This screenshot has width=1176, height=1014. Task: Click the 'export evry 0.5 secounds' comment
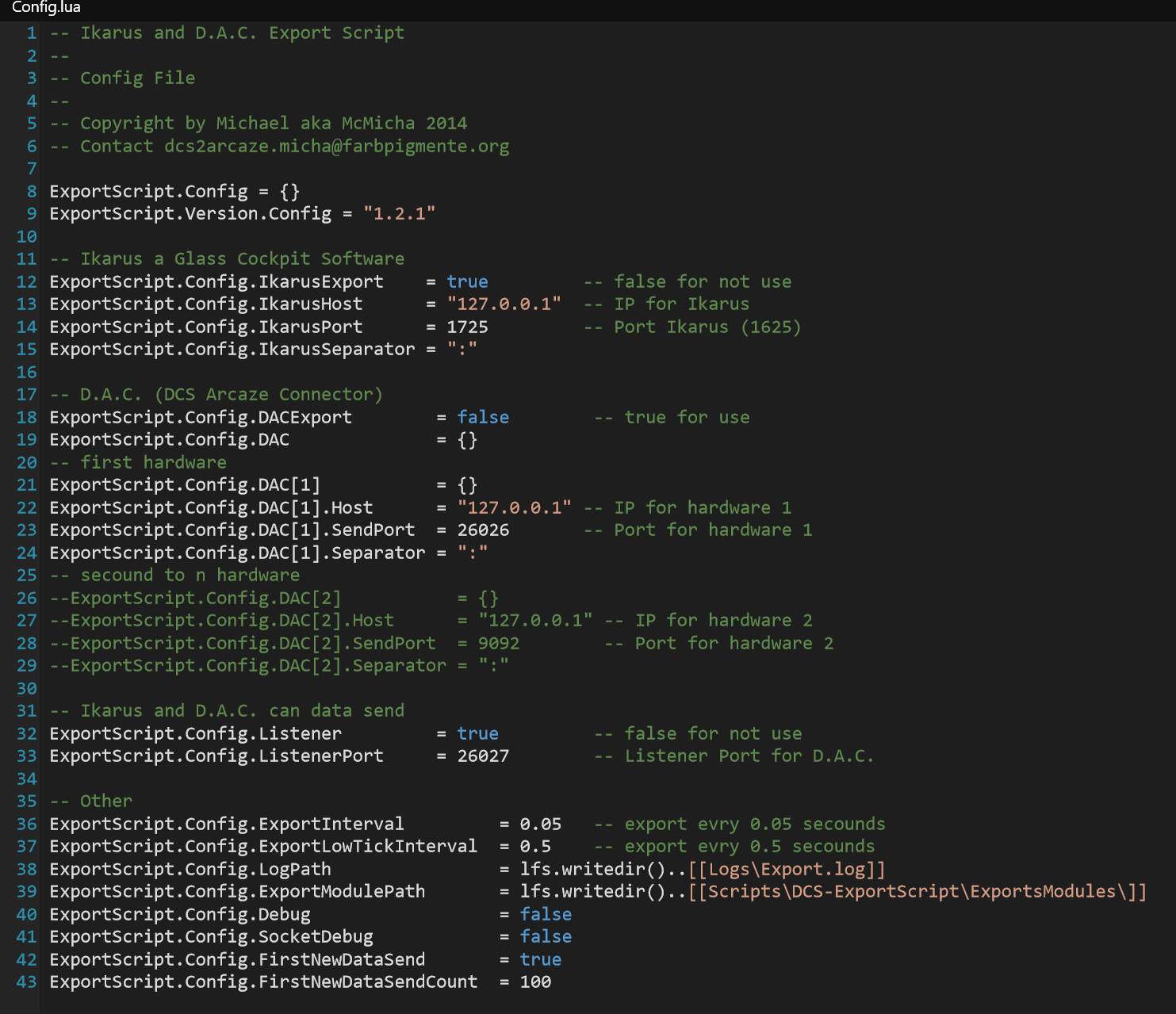(749, 847)
